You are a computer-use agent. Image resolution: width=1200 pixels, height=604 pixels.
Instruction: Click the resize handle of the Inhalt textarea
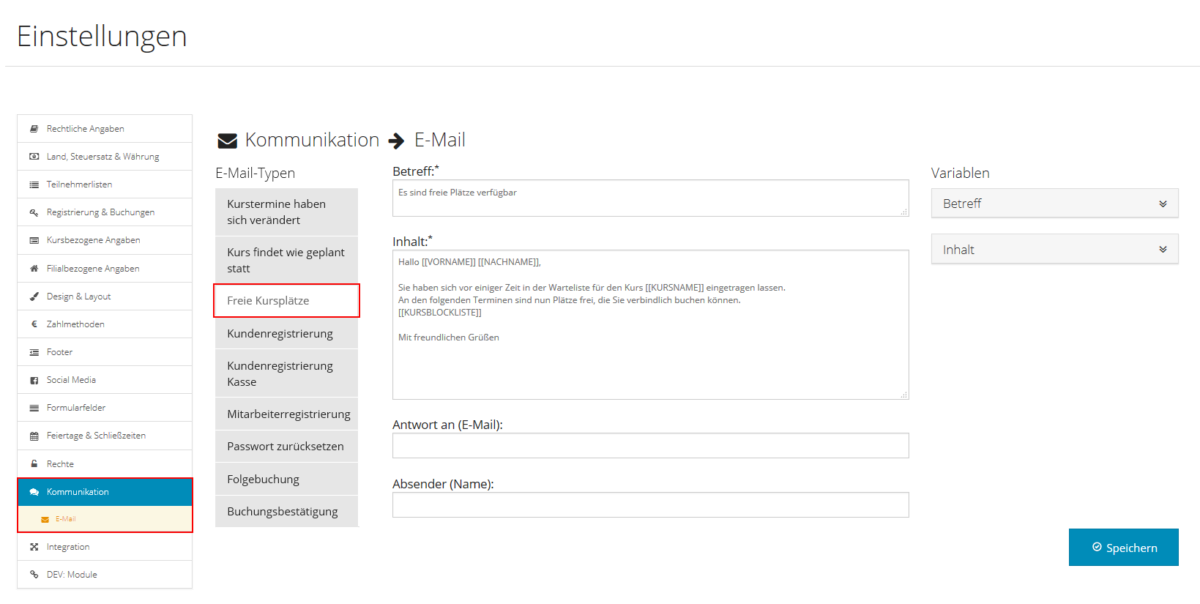point(903,394)
